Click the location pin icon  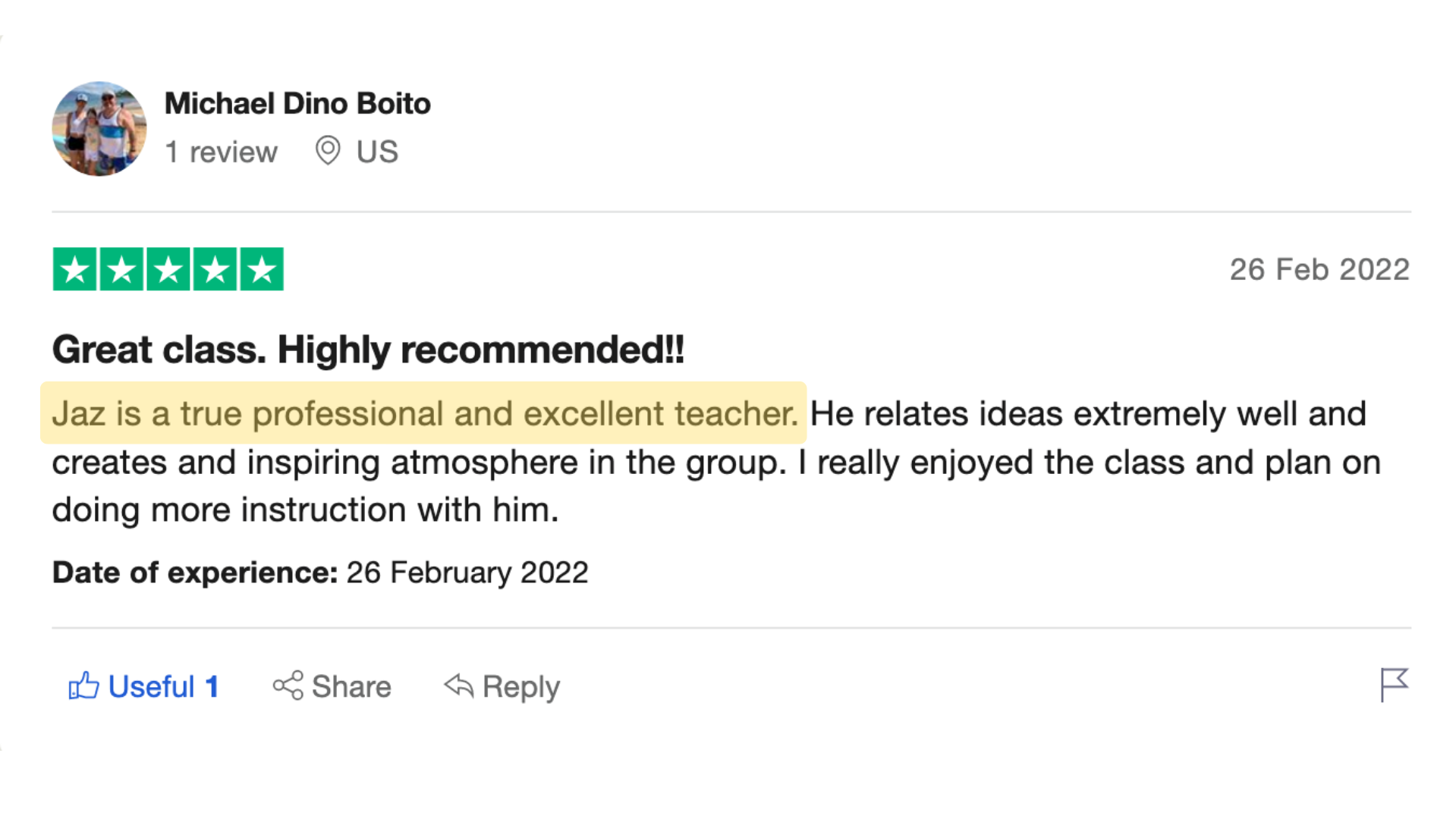pos(328,151)
